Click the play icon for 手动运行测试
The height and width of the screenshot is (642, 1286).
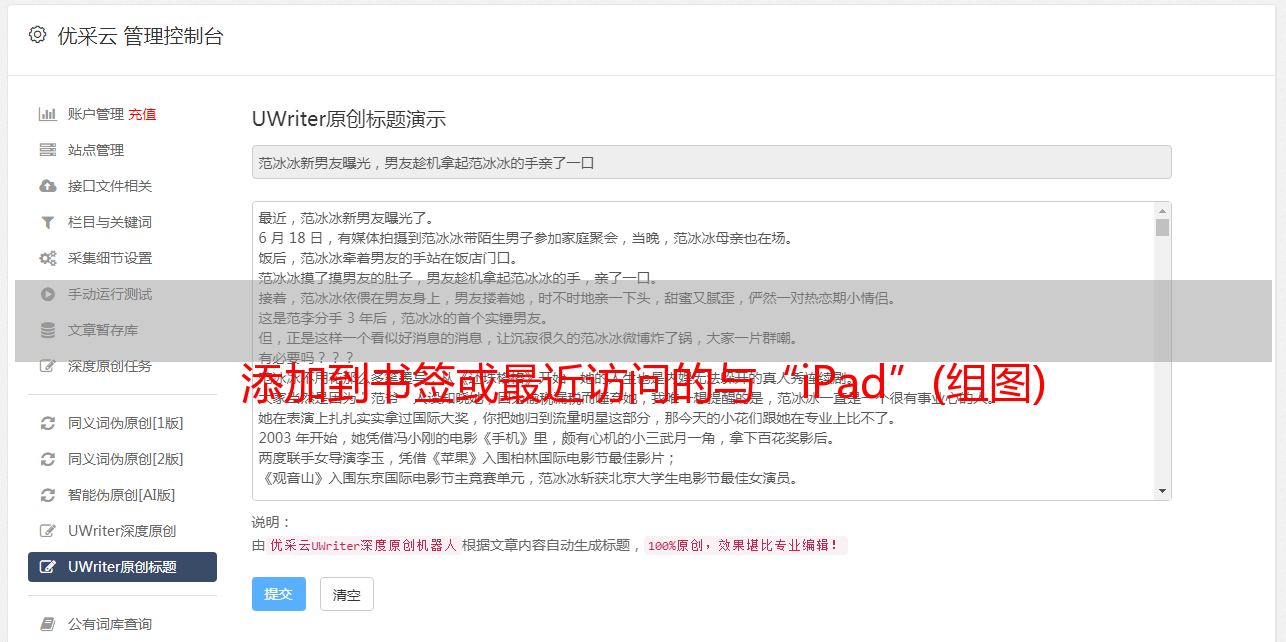coord(47,294)
